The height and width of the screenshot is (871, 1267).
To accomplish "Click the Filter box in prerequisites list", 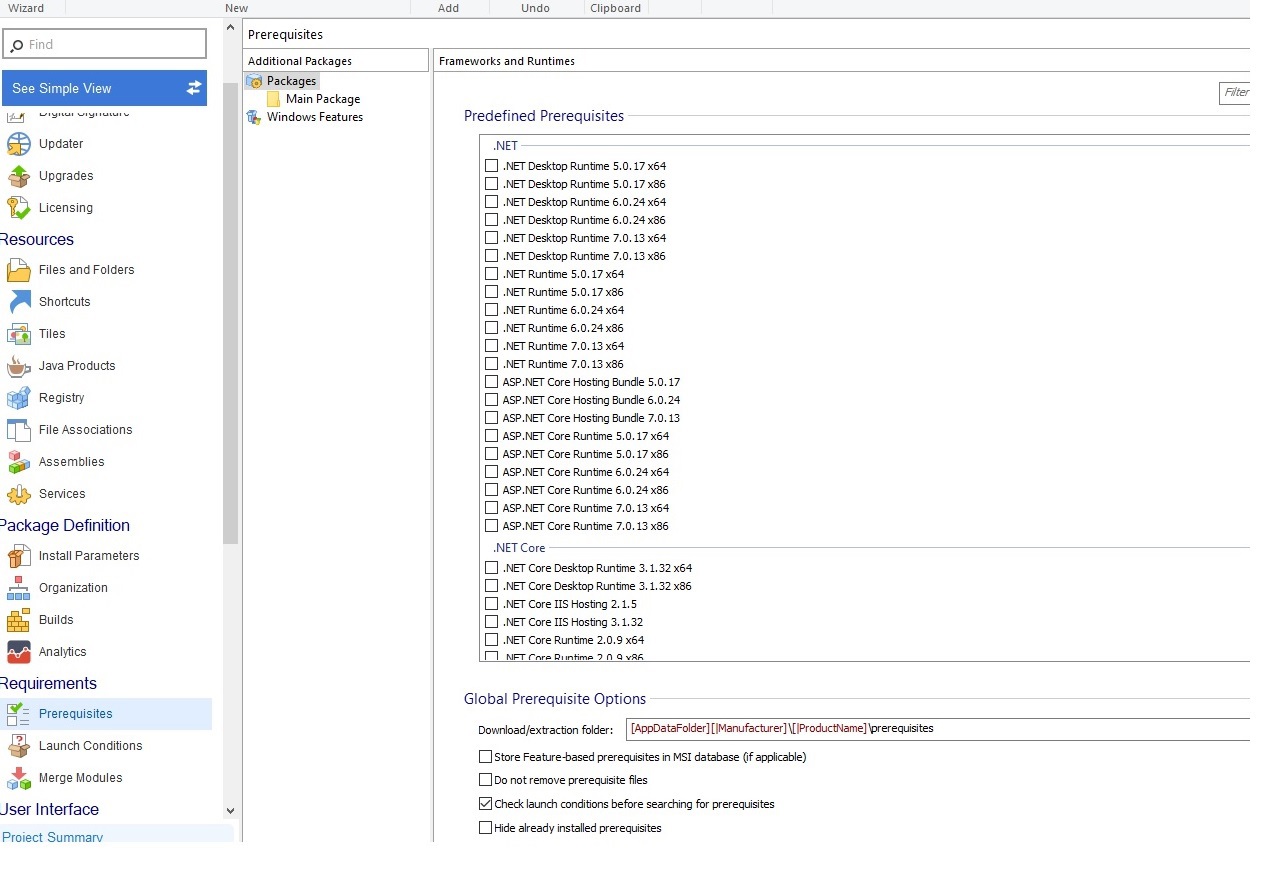I will [x=1234, y=93].
